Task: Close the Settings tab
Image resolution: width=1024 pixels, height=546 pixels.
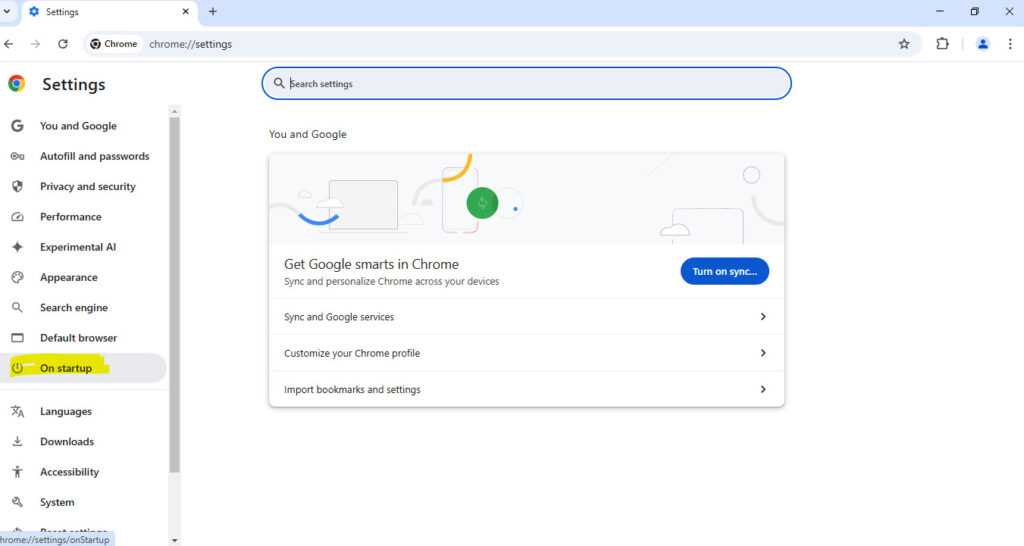Action: point(185,11)
